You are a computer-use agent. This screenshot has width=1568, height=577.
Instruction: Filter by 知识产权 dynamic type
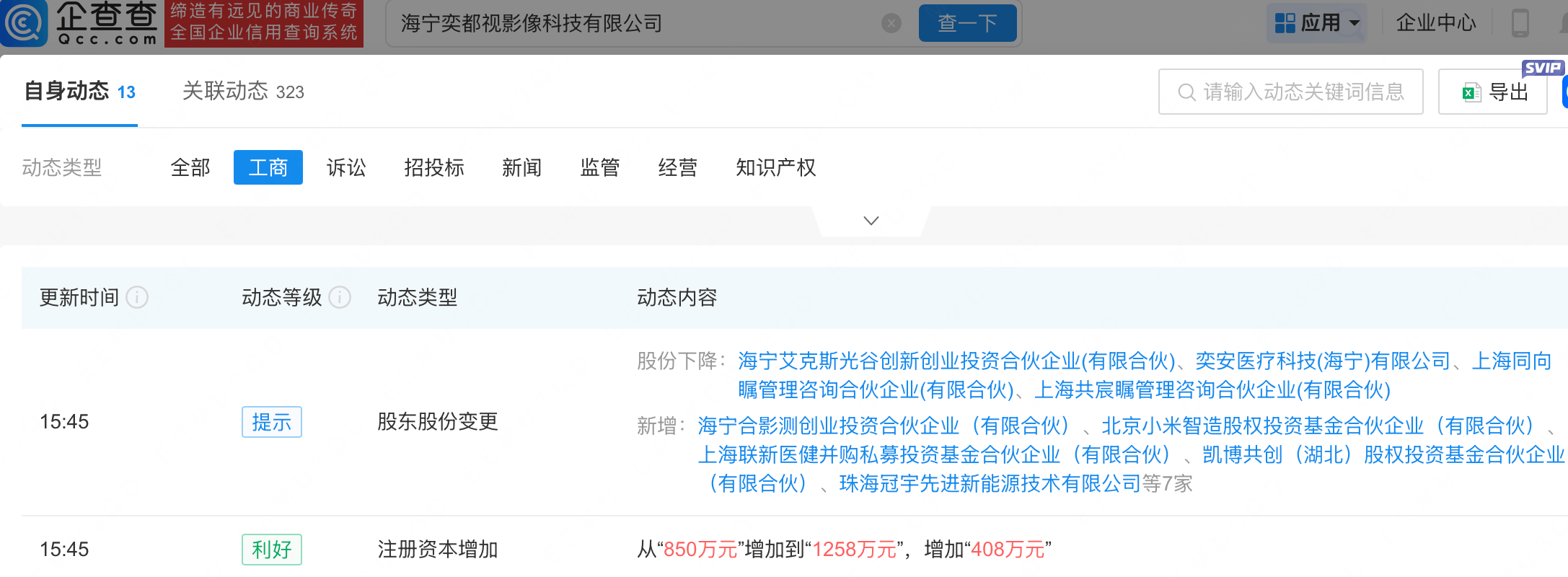pyautogui.click(x=776, y=167)
